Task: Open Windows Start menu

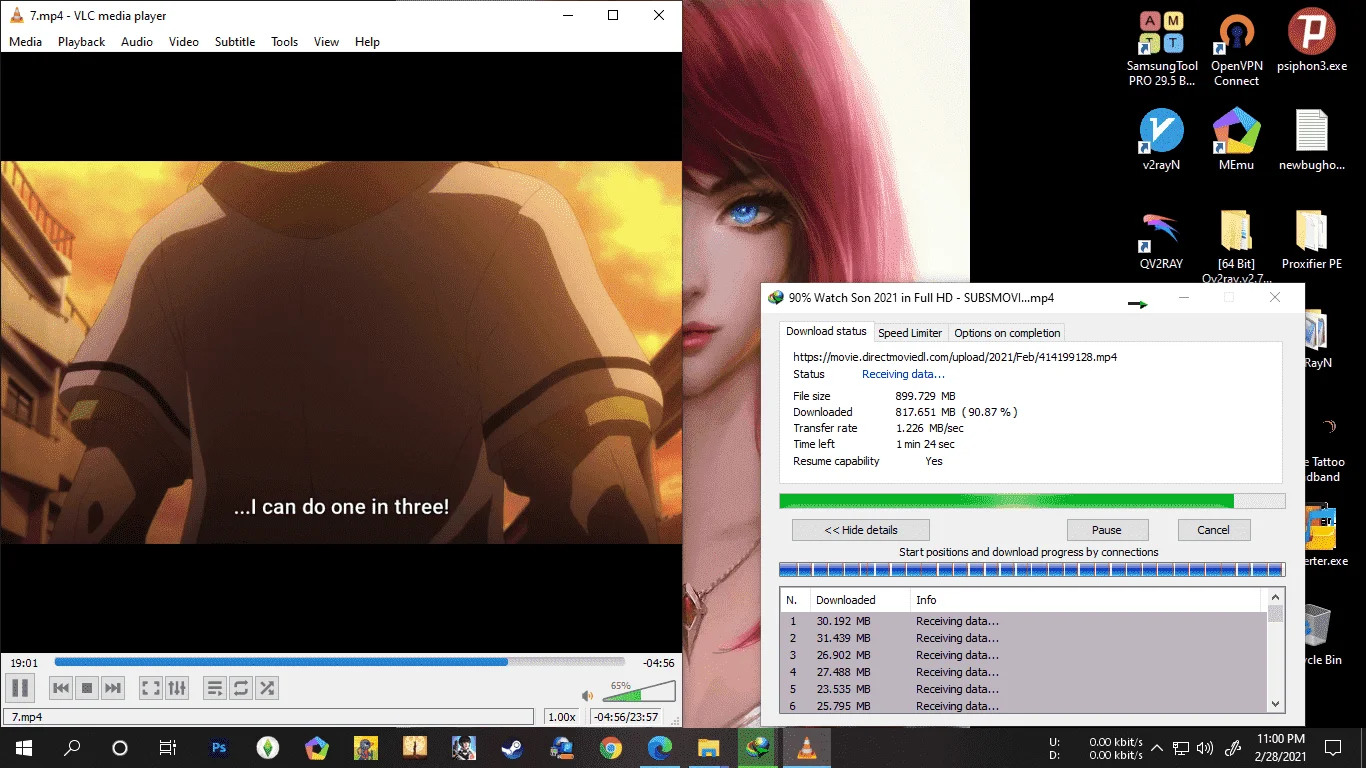Action: click(24, 747)
